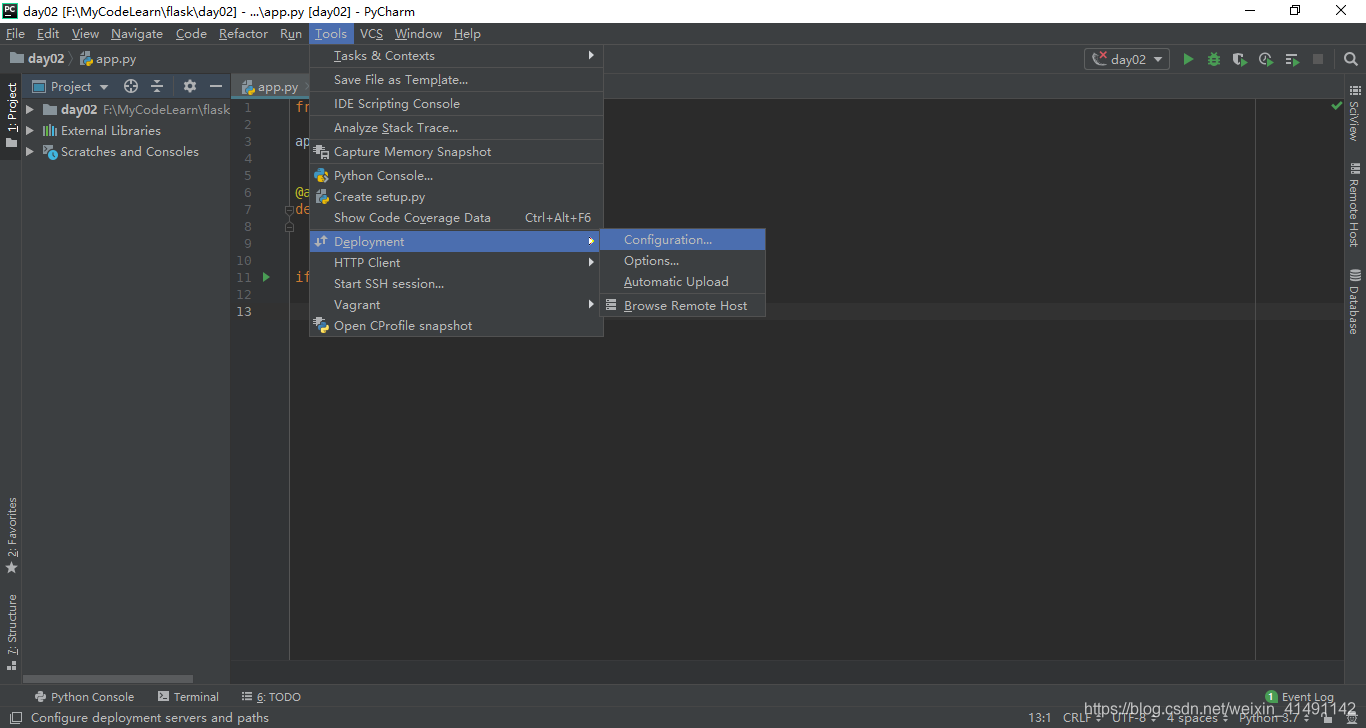Click the Save File as Template menu item
Viewport: 1366px width, 728px height.
click(456, 80)
